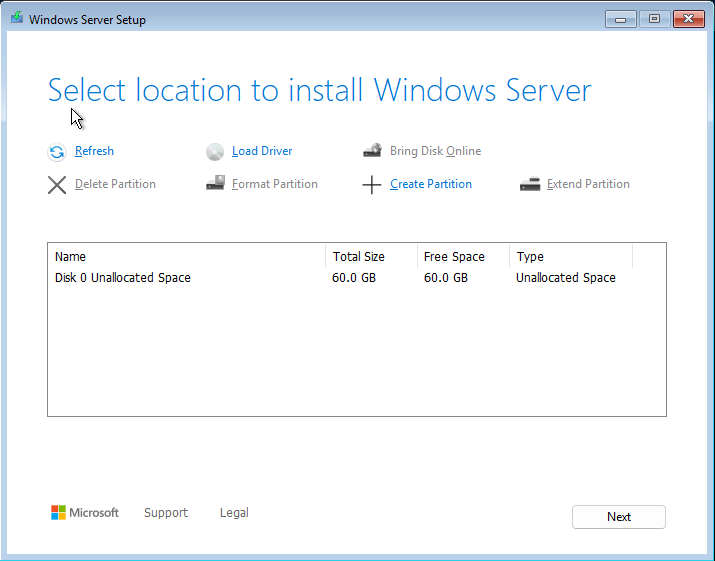
Task: Sort by the Name column header
Action: (70, 257)
